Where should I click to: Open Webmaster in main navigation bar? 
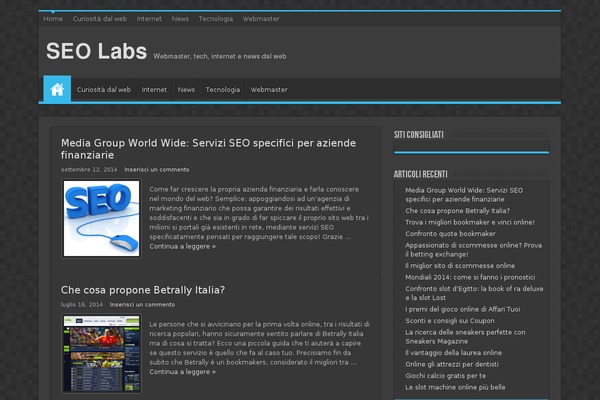pyautogui.click(x=269, y=90)
